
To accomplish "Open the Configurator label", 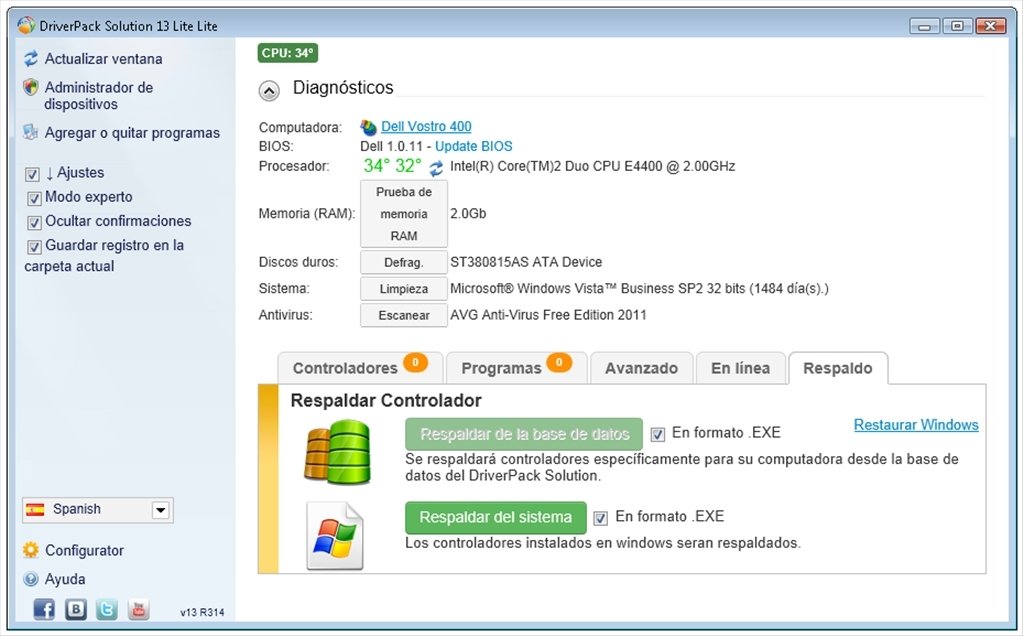I will [84, 551].
